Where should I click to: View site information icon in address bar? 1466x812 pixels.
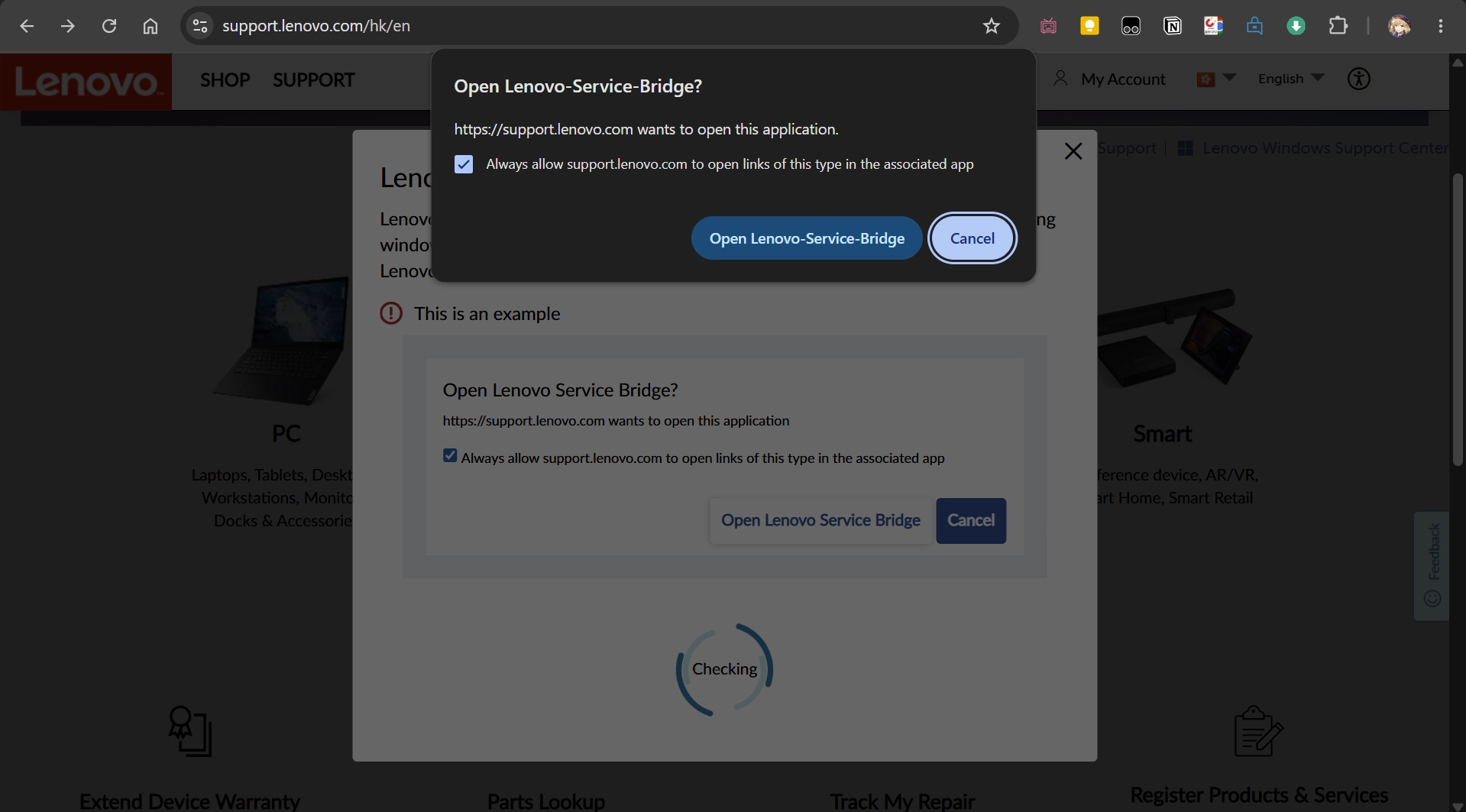click(x=200, y=26)
